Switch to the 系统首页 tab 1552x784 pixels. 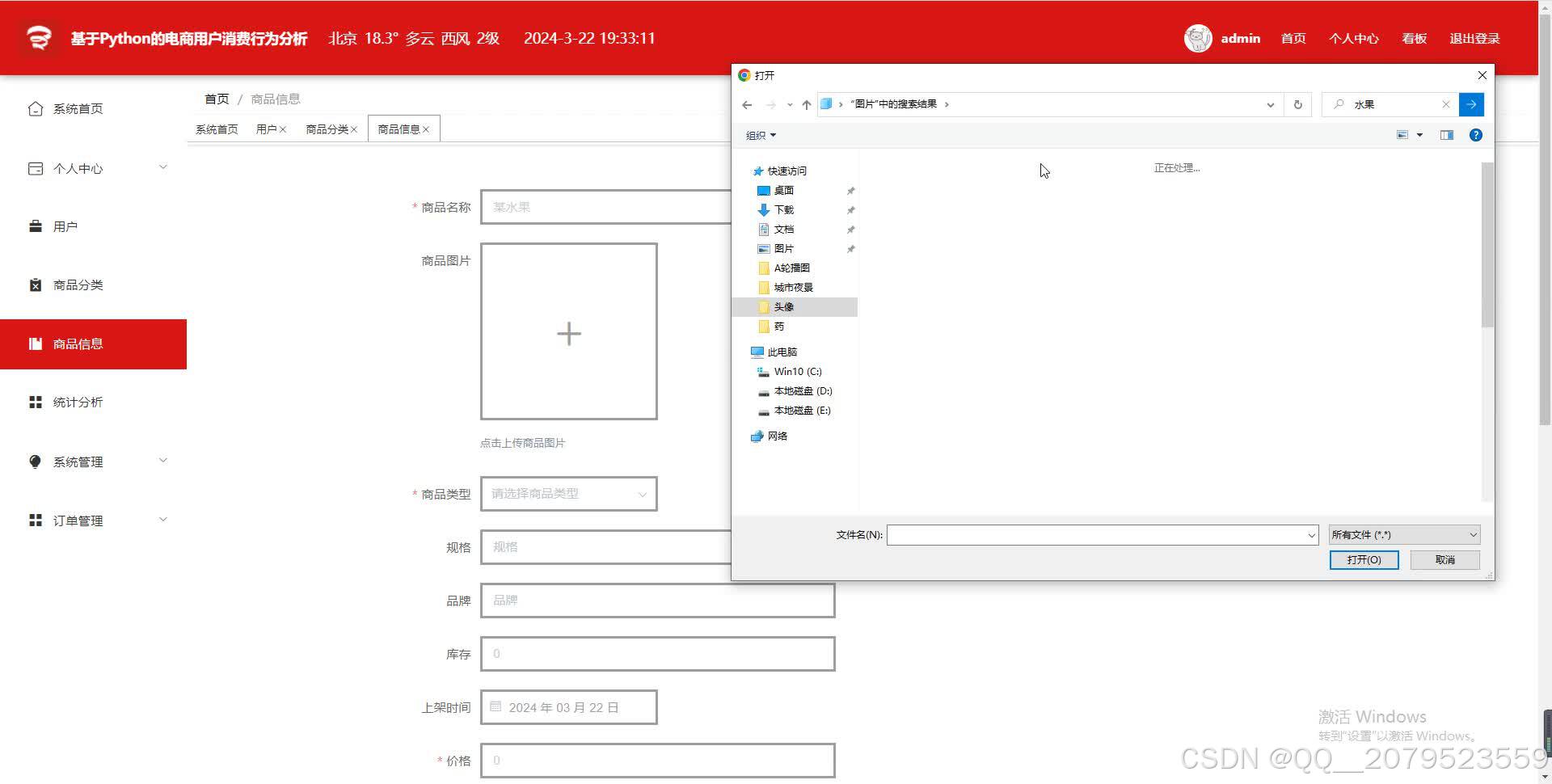tap(217, 129)
